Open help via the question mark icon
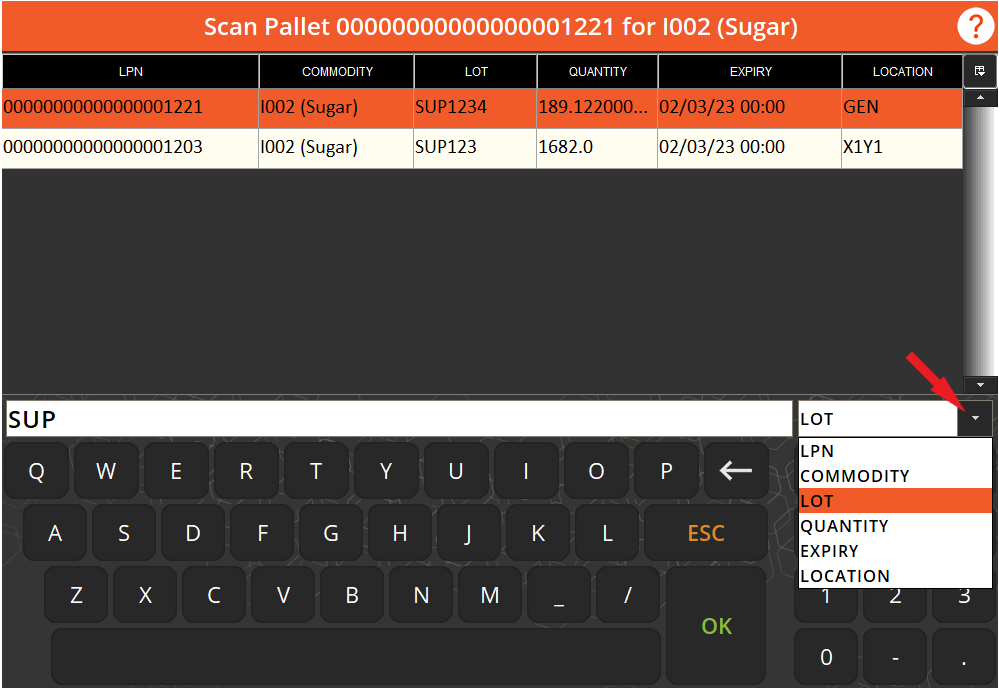This screenshot has height=689, width=999. point(975,26)
